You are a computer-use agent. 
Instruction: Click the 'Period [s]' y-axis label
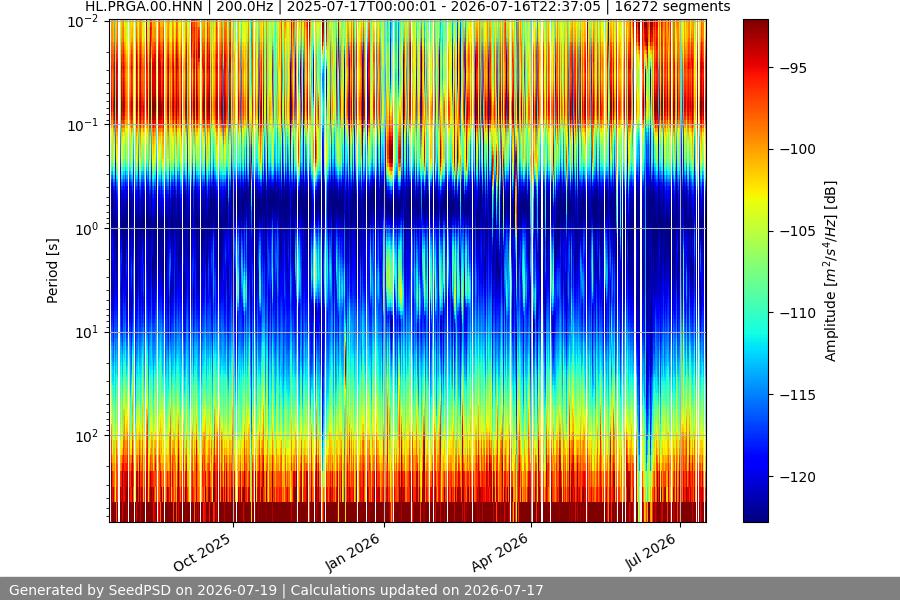tap(52, 271)
